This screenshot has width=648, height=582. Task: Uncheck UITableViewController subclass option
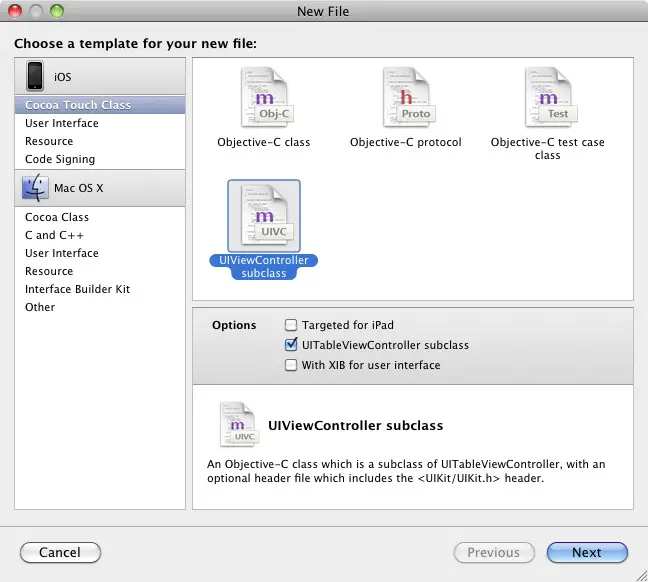tap(291, 345)
